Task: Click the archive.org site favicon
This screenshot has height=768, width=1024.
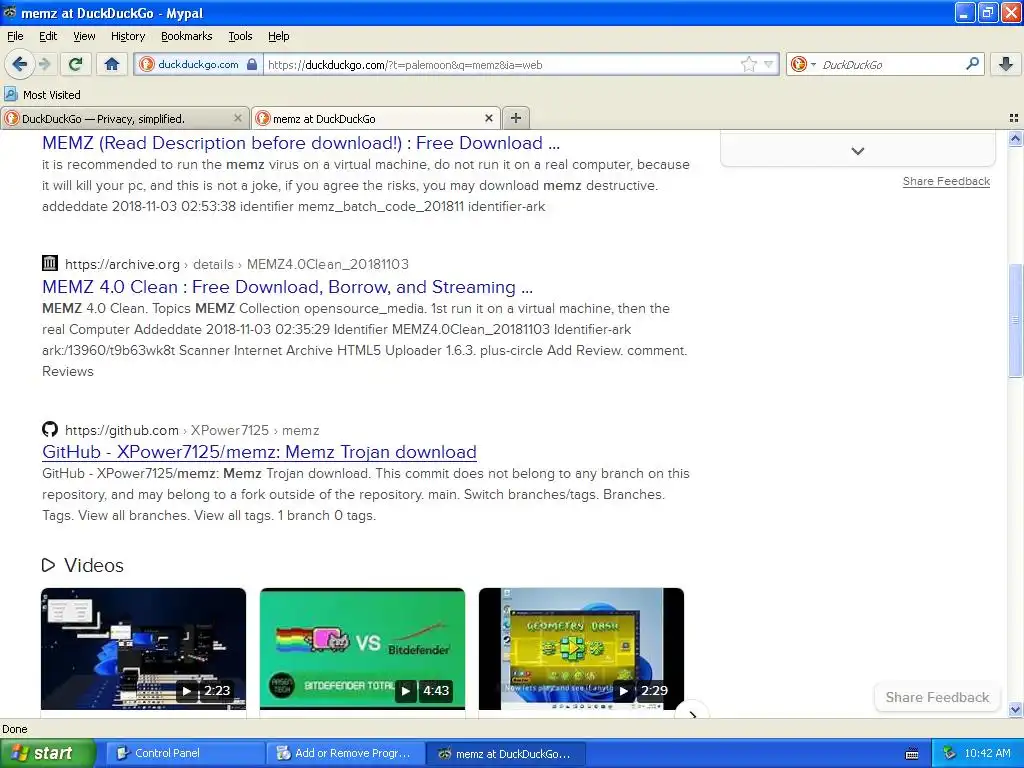Action: click(x=50, y=263)
